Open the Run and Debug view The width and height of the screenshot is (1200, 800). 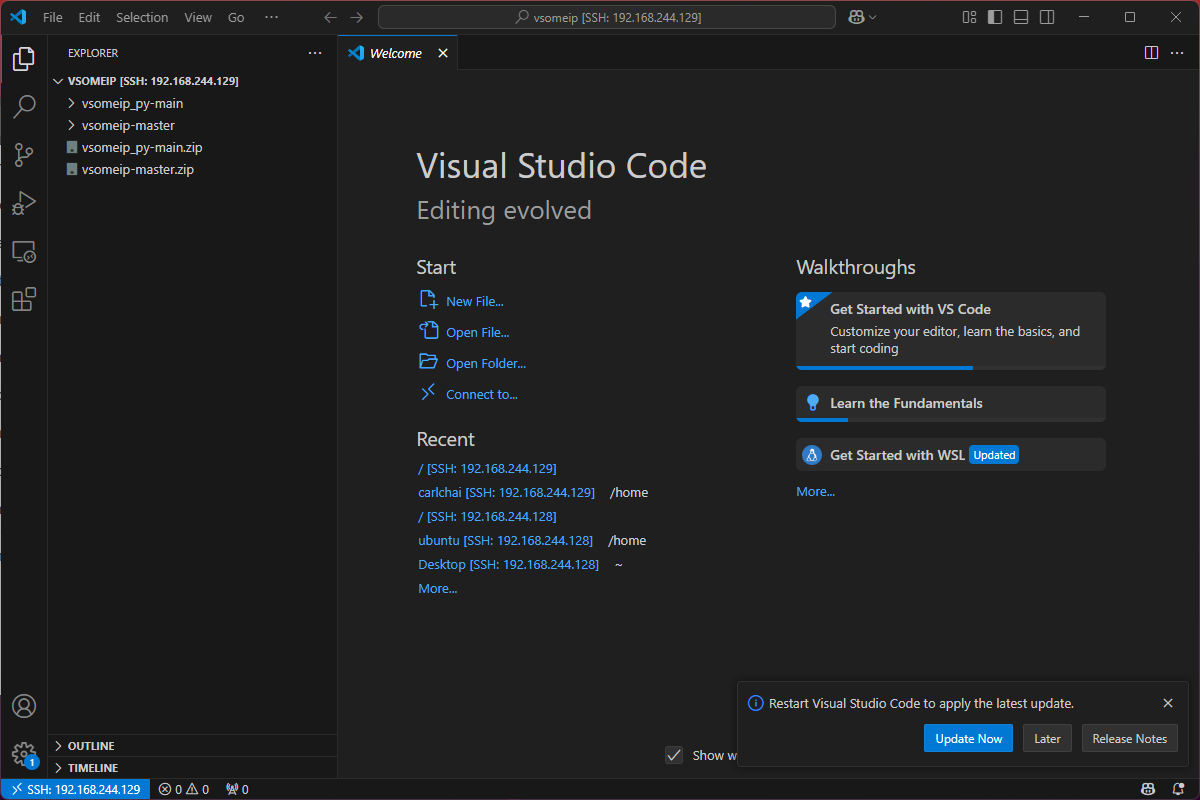click(x=24, y=203)
